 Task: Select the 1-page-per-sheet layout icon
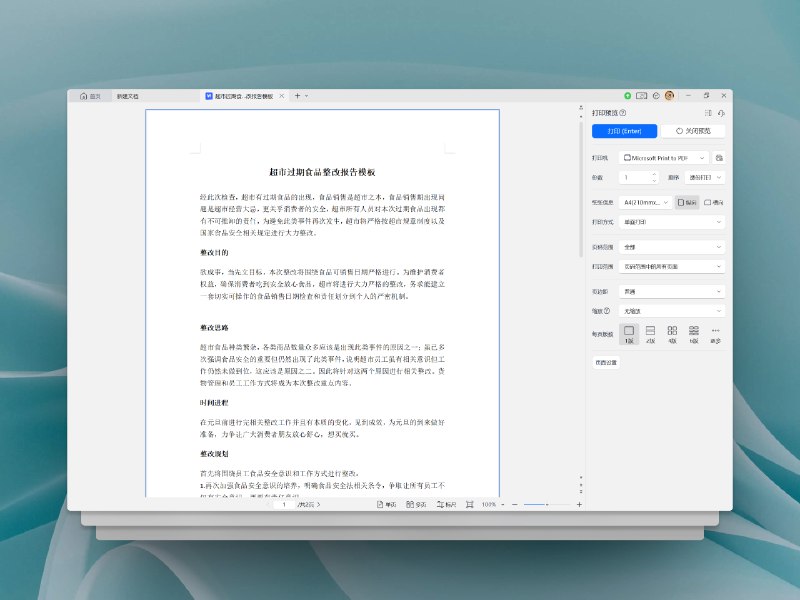tap(628, 330)
